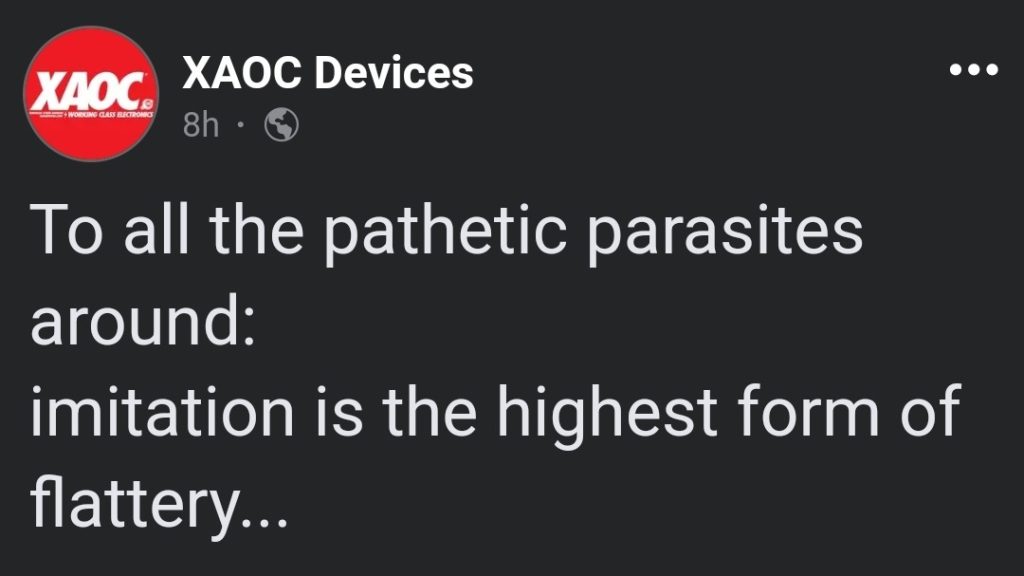Click the word highest in the post

pyautogui.click(x=607, y=415)
